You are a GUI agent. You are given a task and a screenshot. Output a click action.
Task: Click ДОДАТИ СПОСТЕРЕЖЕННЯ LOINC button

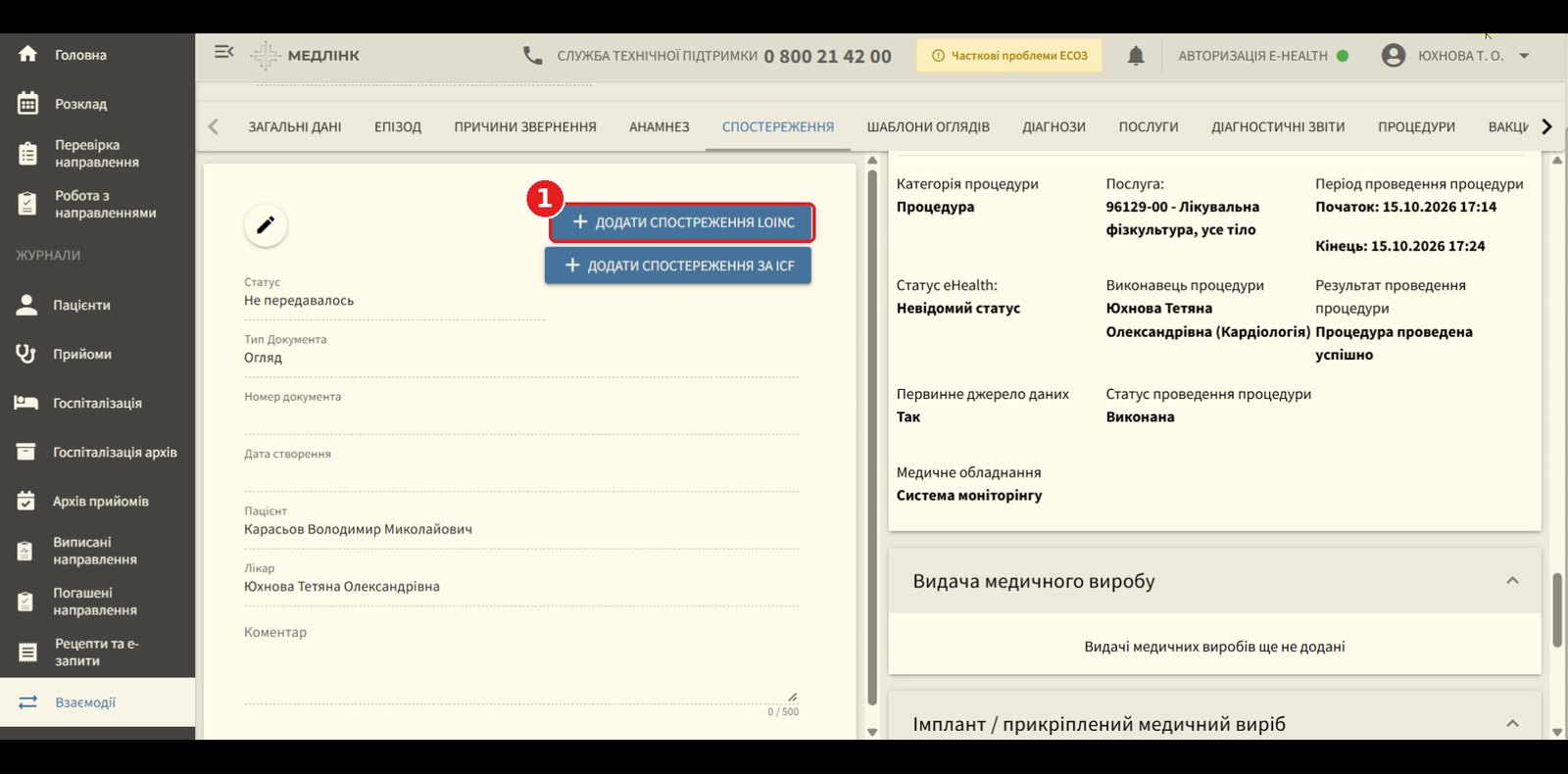(682, 222)
